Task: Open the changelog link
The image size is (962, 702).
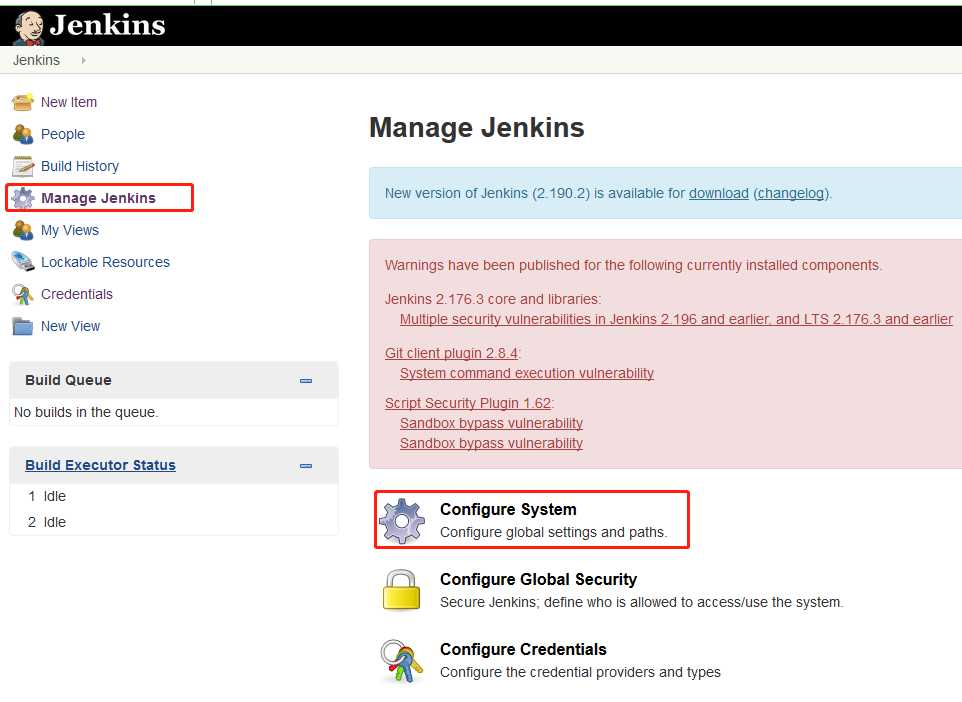Action: (790, 193)
